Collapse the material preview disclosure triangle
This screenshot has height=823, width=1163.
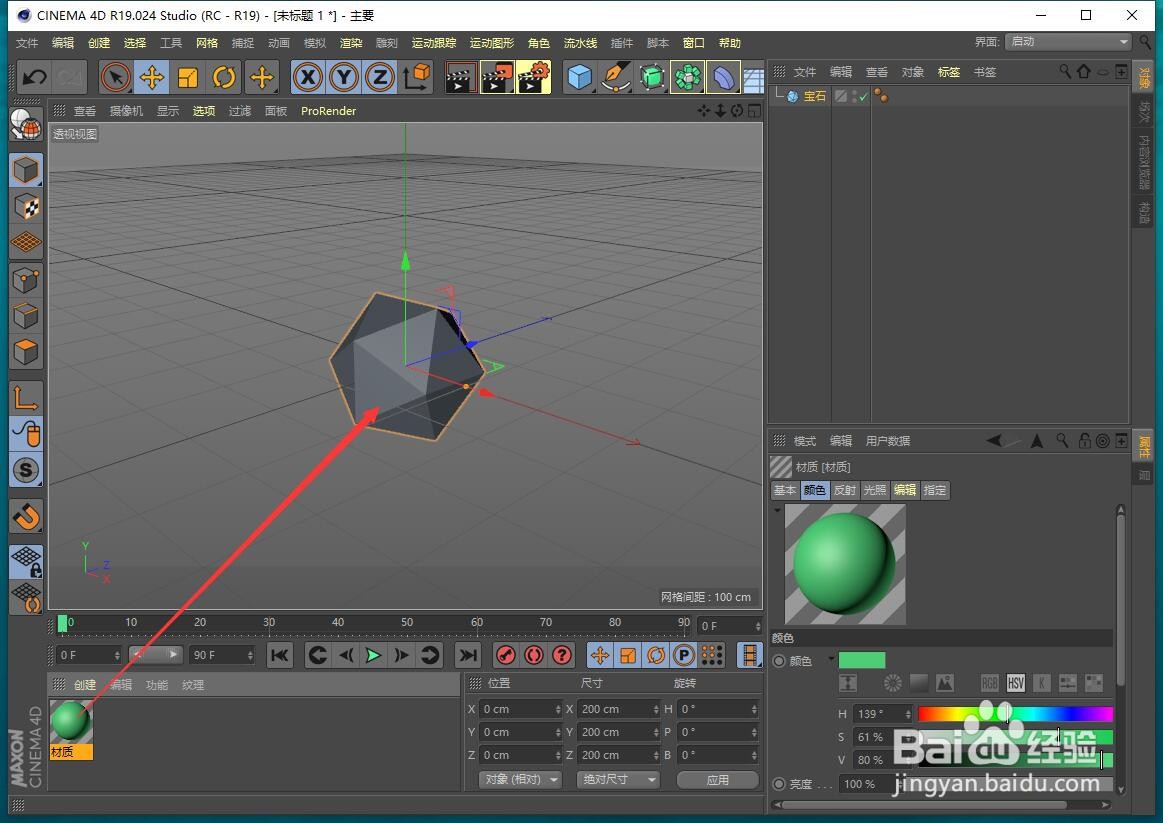(x=777, y=510)
